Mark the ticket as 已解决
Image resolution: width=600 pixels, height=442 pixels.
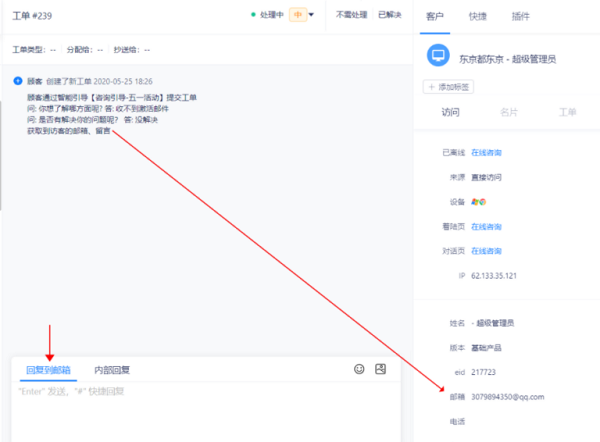tap(390, 15)
